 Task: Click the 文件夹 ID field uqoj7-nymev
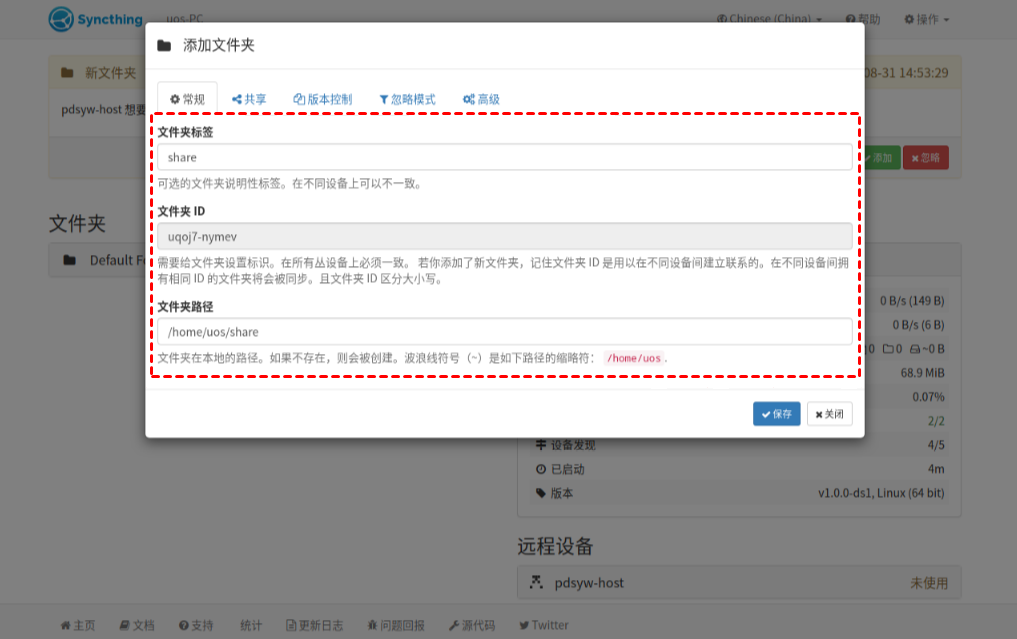(x=504, y=236)
